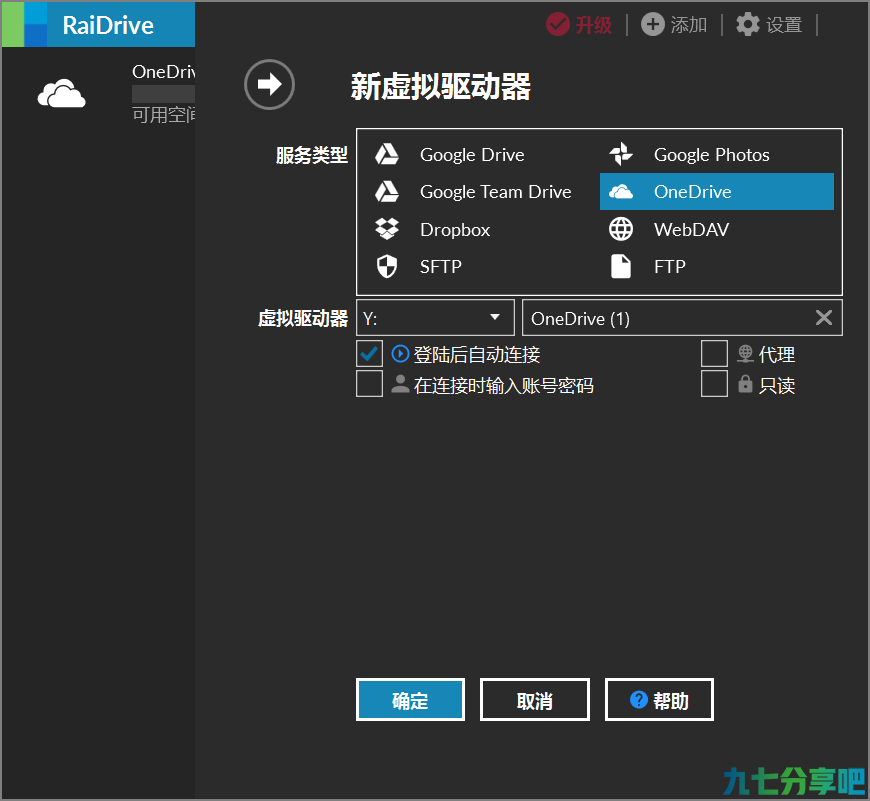Click the 升级 upgrade button
Viewport: 870px width, 801px height.
579,24
